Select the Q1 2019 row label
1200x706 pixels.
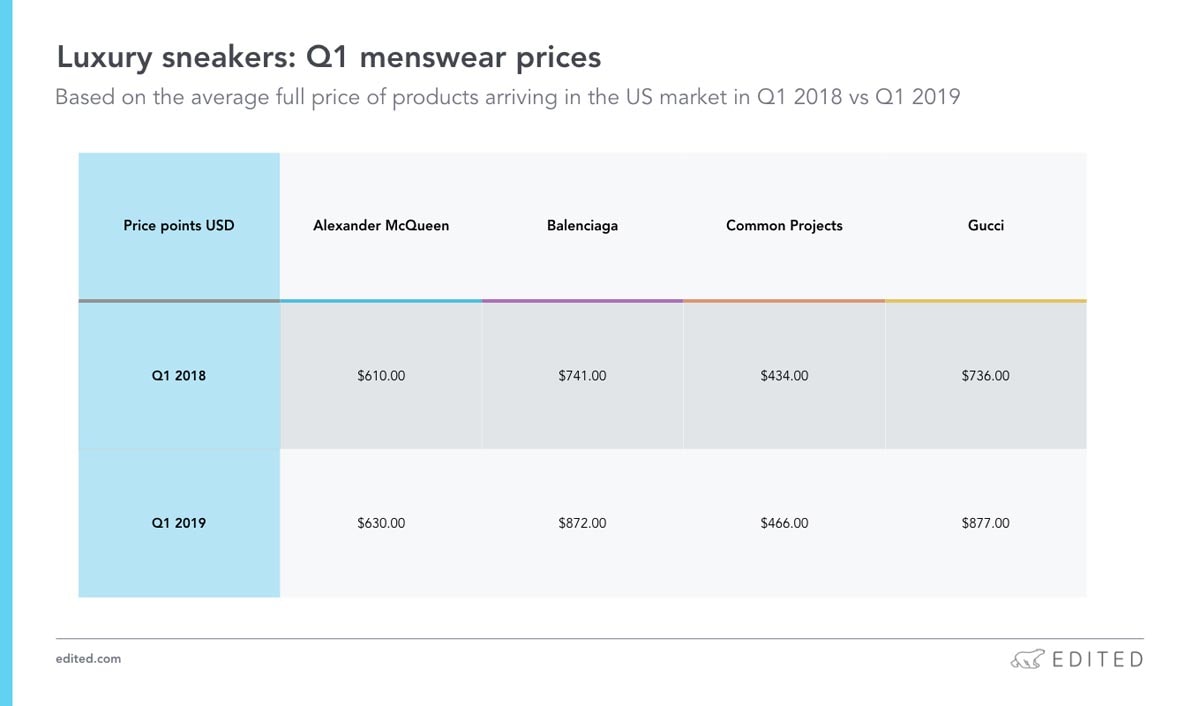pyautogui.click(x=179, y=523)
